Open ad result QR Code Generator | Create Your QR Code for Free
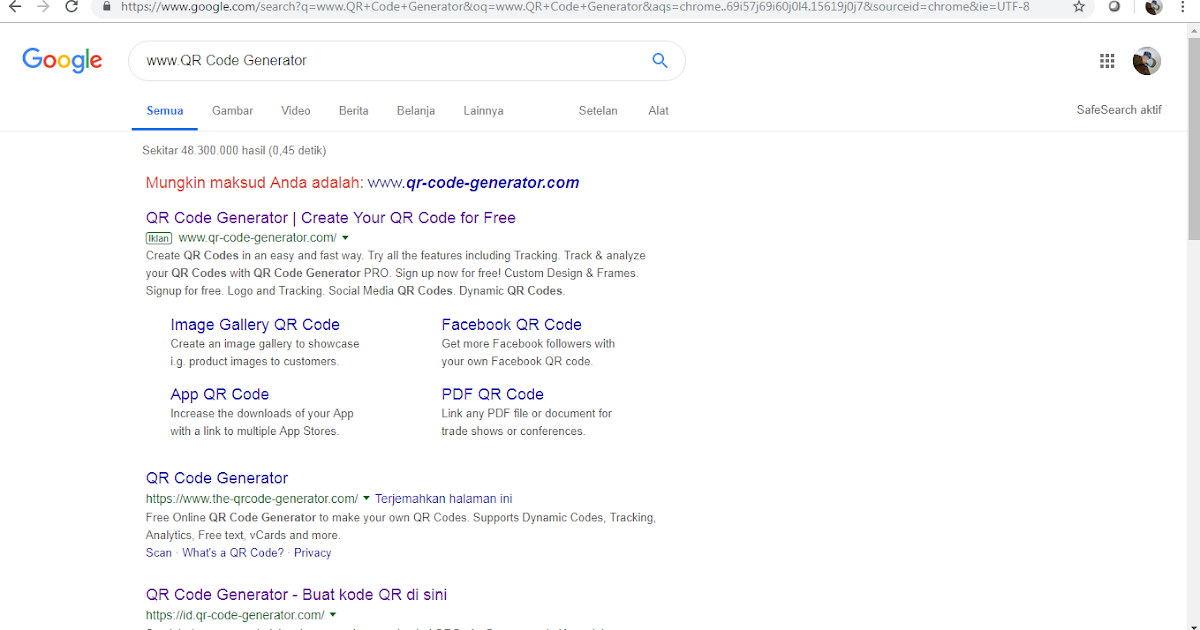1200x630 pixels. (331, 218)
